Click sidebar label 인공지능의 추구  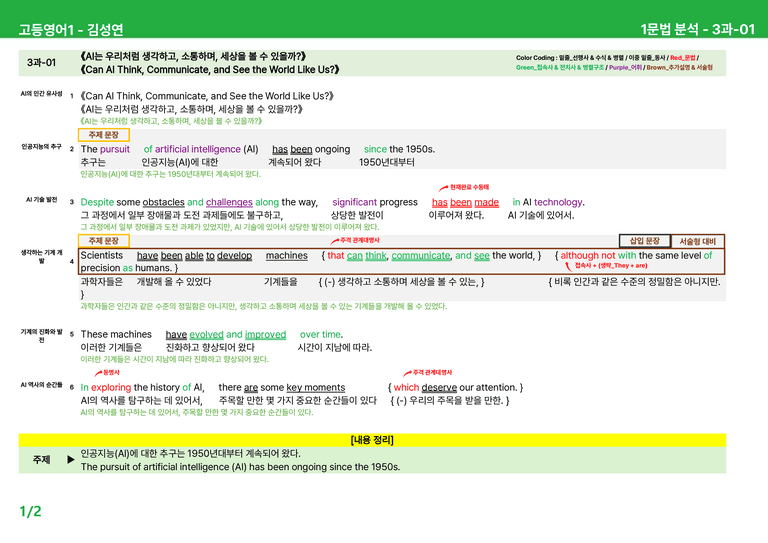(x=42, y=146)
